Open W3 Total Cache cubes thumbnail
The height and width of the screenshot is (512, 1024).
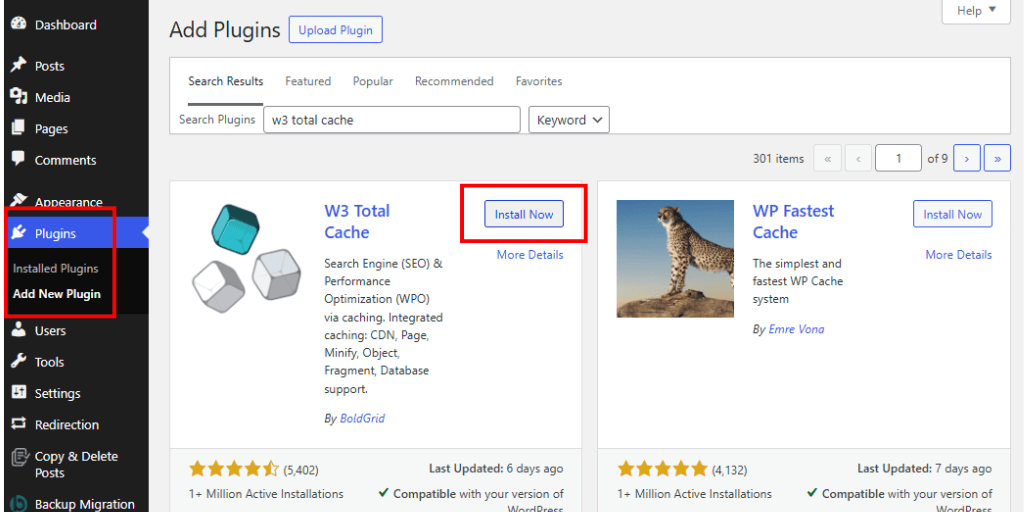pos(247,260)
